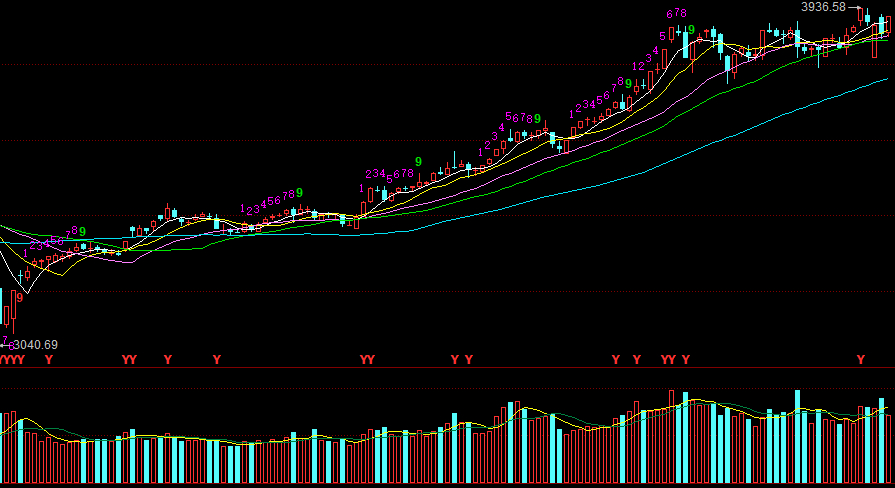The width and height of the screenshot is (895, 488).
Task: Select the YYYY marker cluster at far left
Action: point(12,359)
